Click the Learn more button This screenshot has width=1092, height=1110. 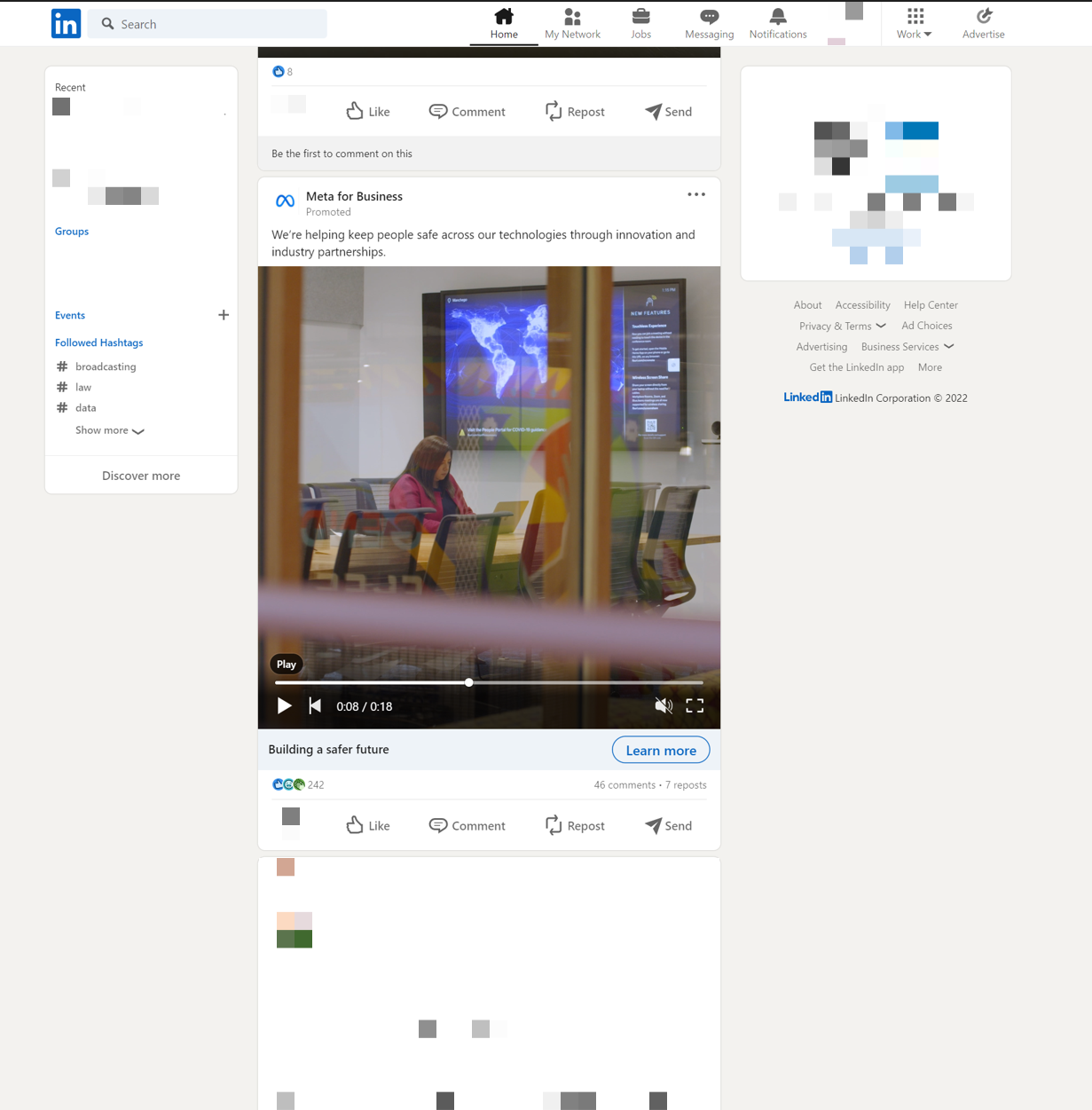coord(661,750)
